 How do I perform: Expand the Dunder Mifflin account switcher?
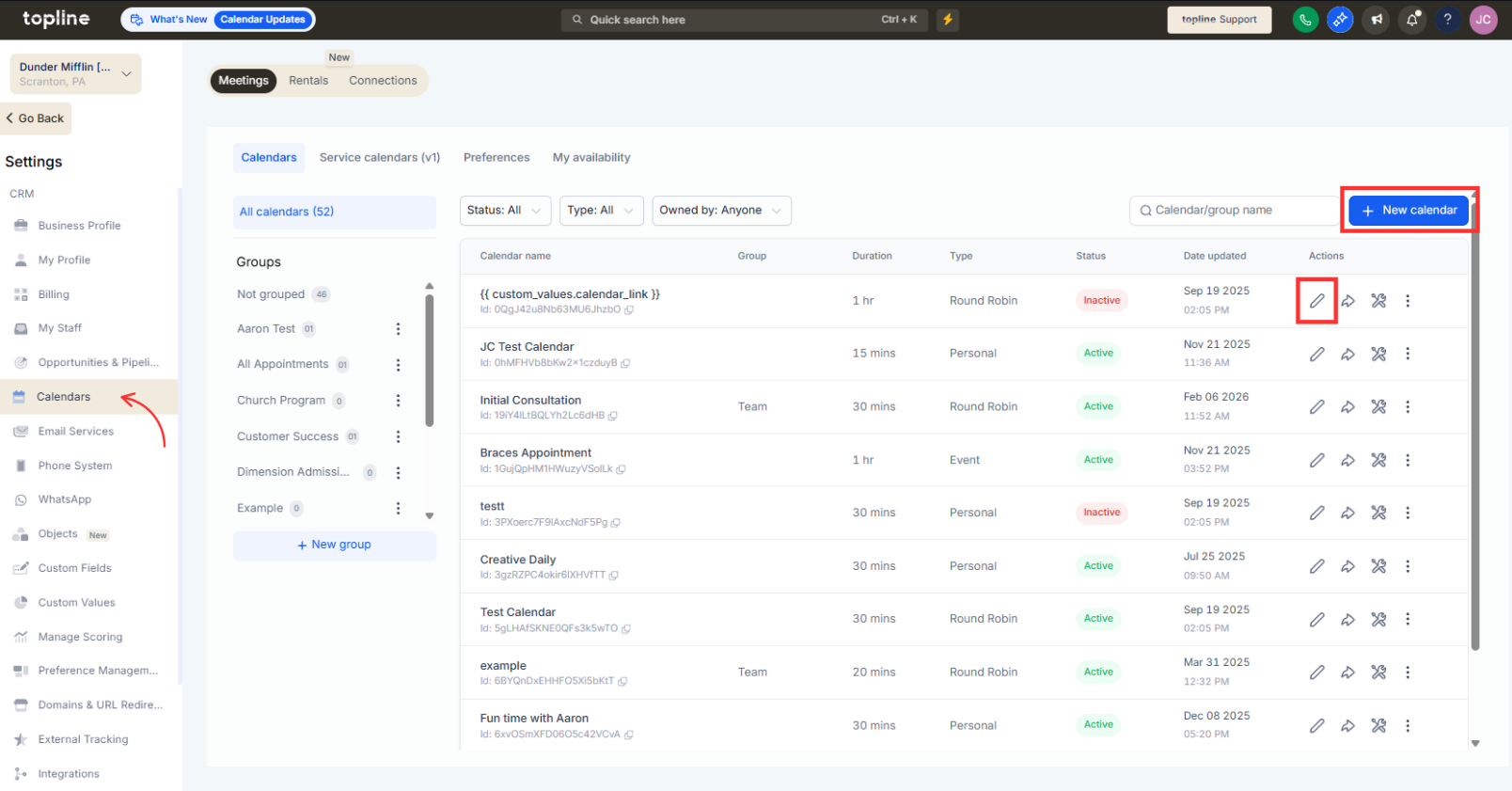76,73
